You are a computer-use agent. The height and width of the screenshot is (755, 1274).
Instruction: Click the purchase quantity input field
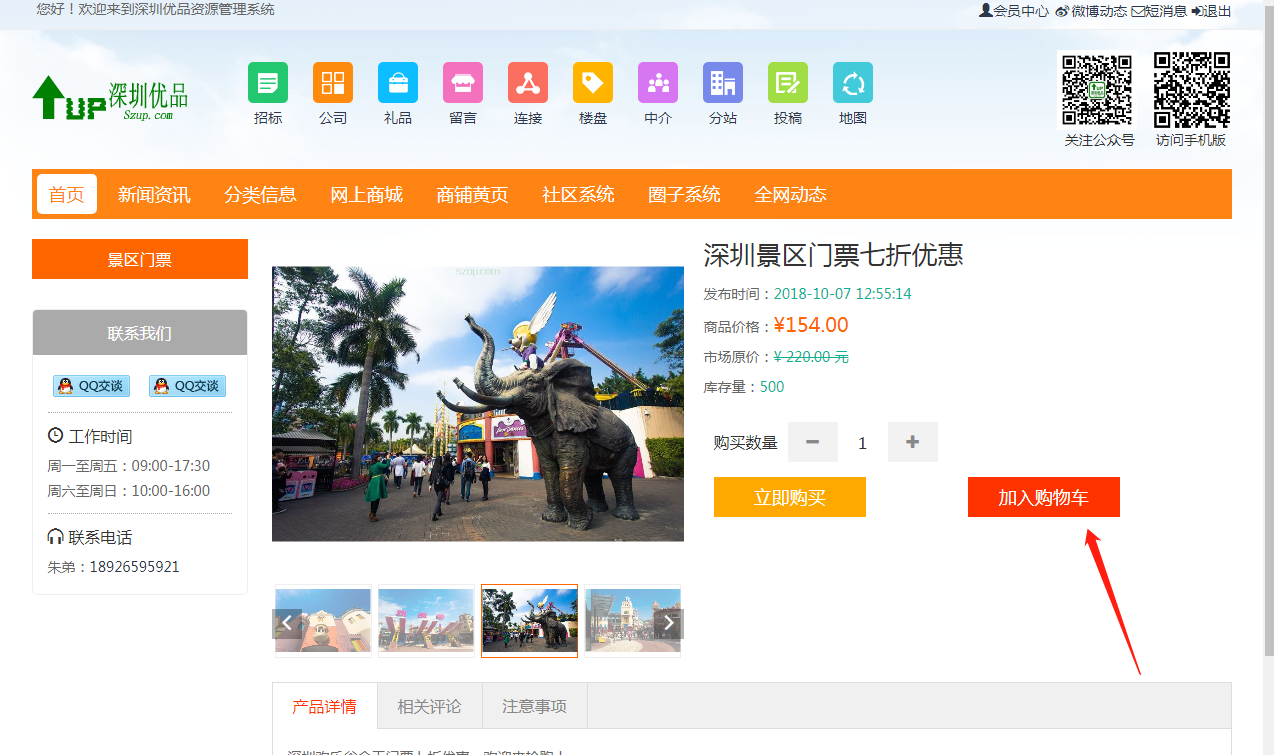click(x=862, y=442)
